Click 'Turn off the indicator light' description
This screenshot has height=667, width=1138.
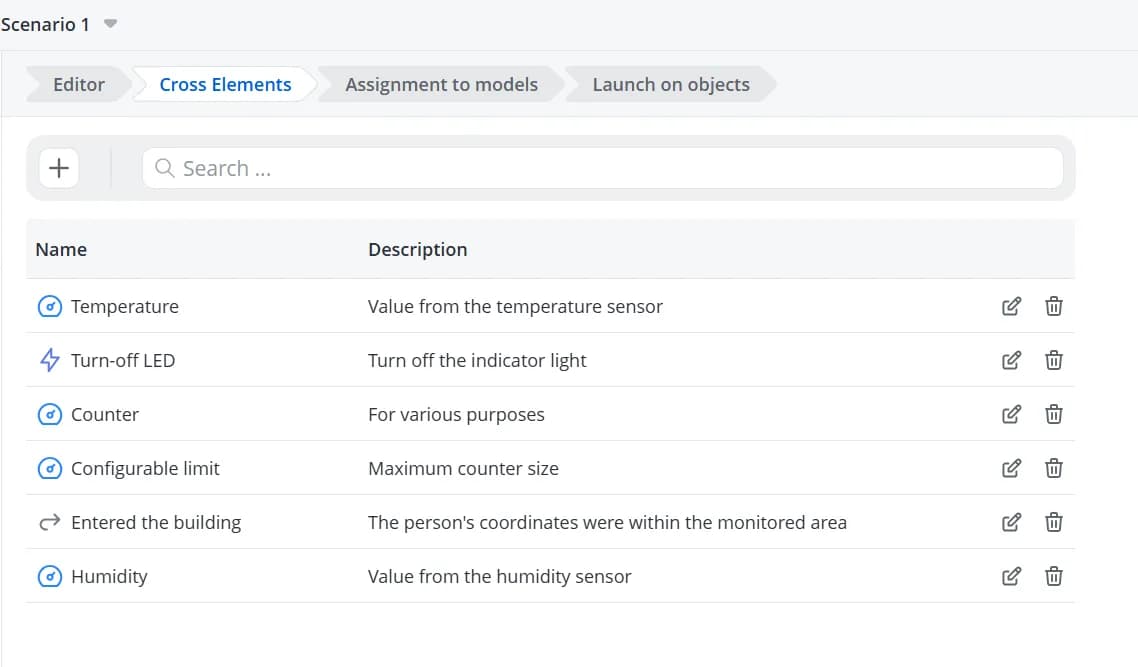coord(477,361)
